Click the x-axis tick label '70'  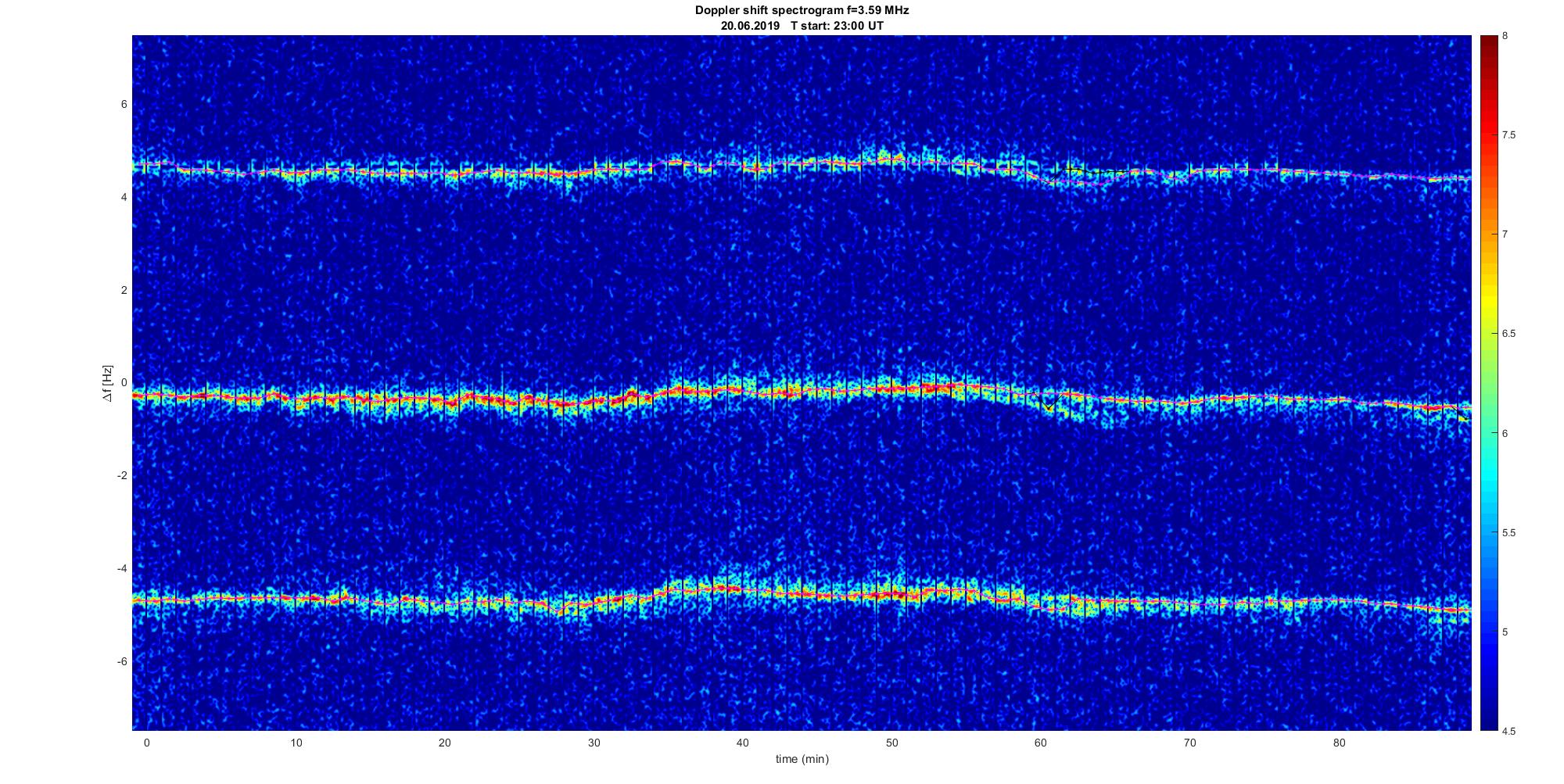pyautogui.click(x=1190, y=743)
